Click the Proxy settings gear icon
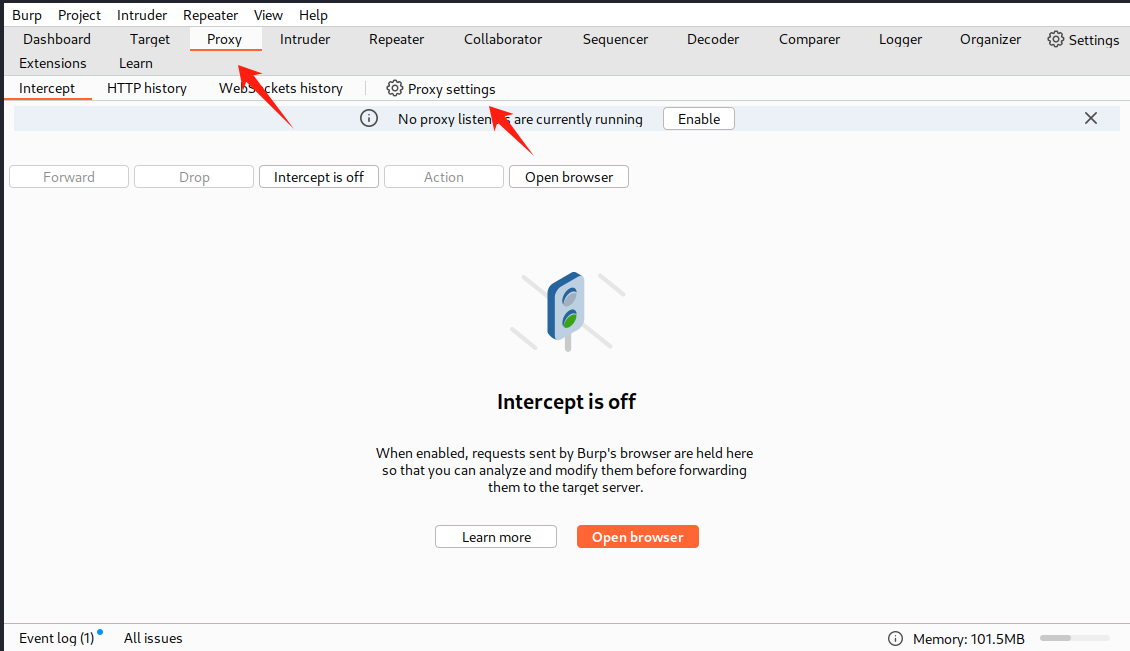This screenshot has height=651, width=1130. point(394,88)
